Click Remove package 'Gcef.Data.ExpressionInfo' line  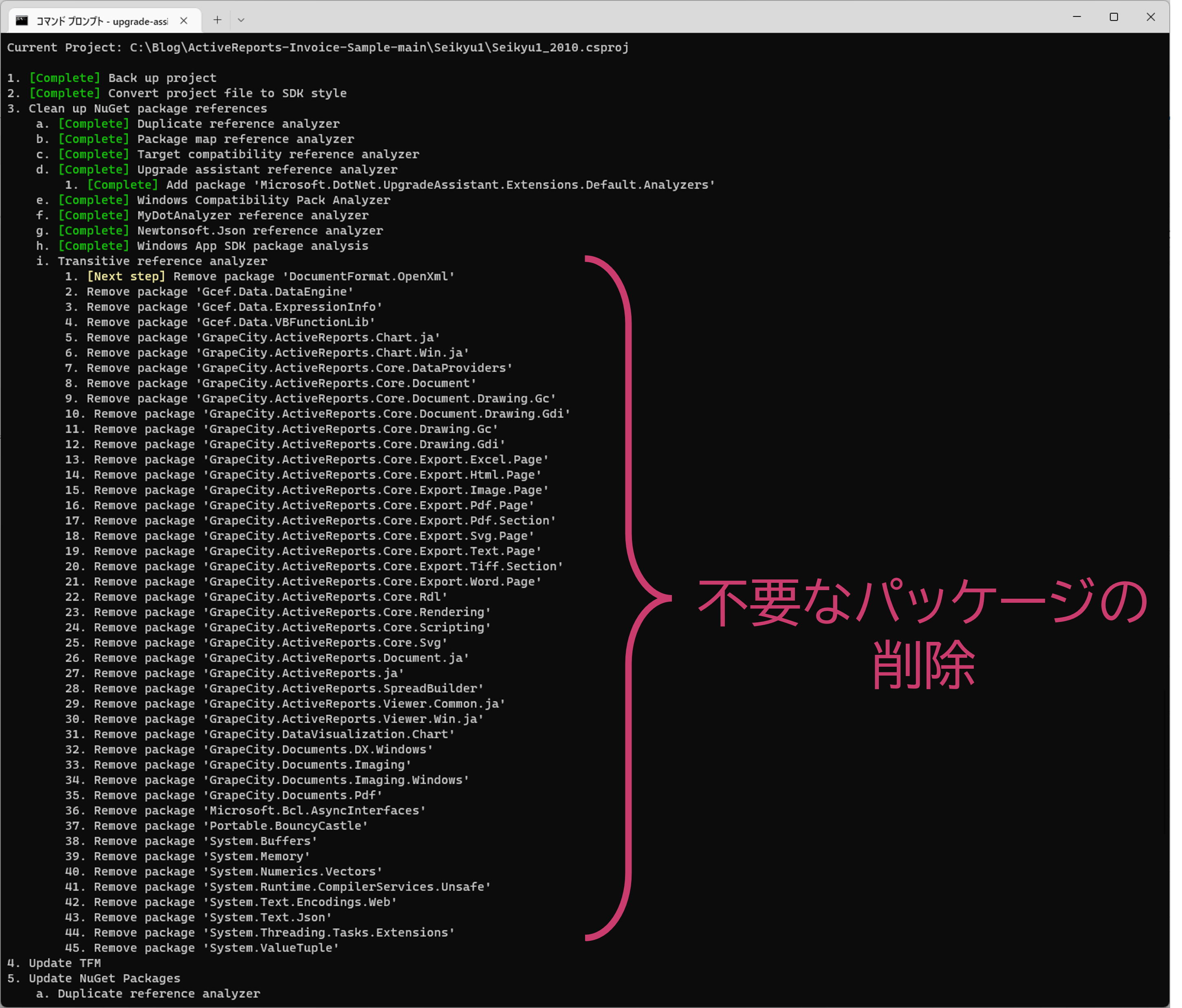tap(223, 307)
